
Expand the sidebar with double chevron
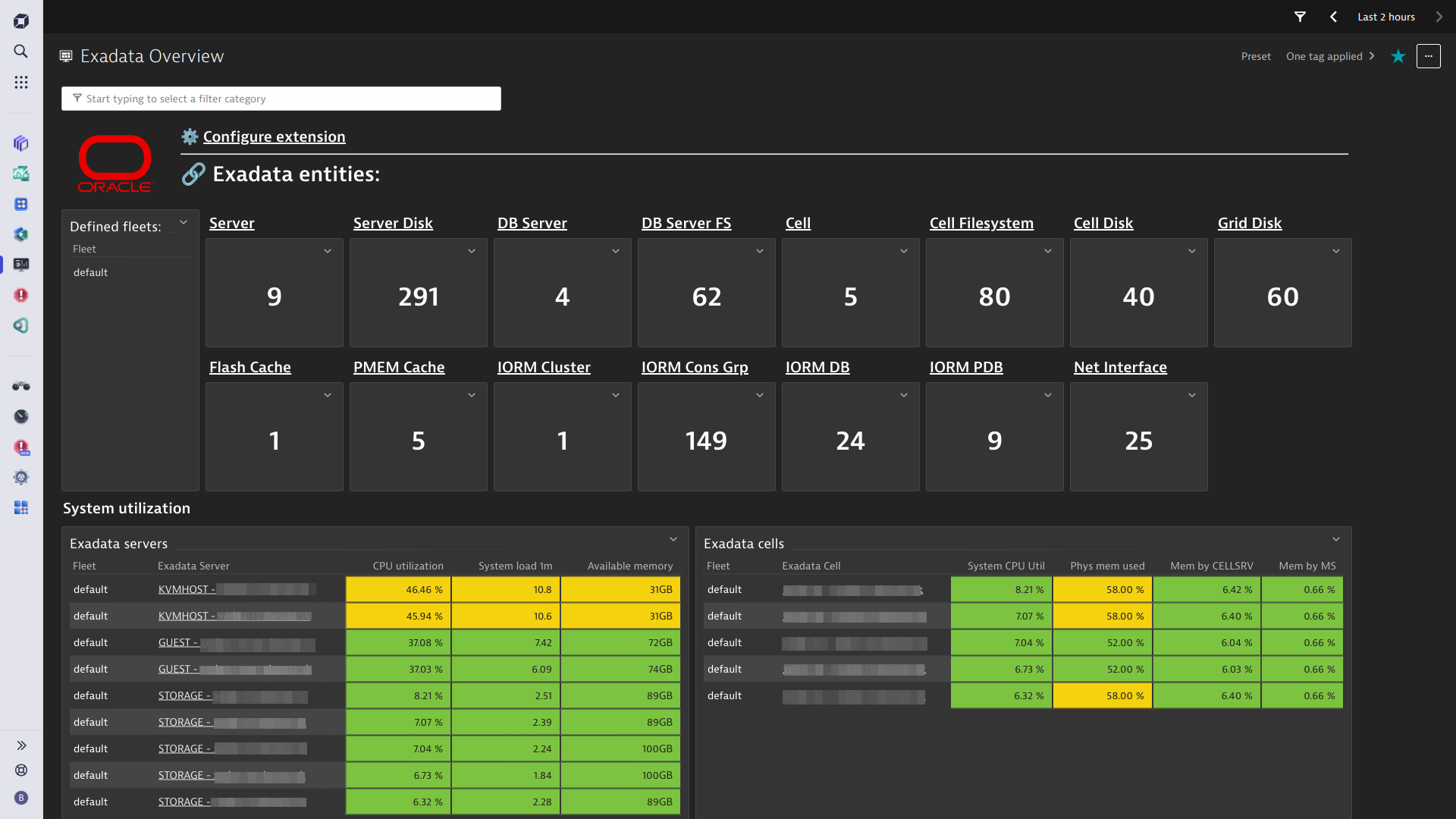tap(21, 745)
